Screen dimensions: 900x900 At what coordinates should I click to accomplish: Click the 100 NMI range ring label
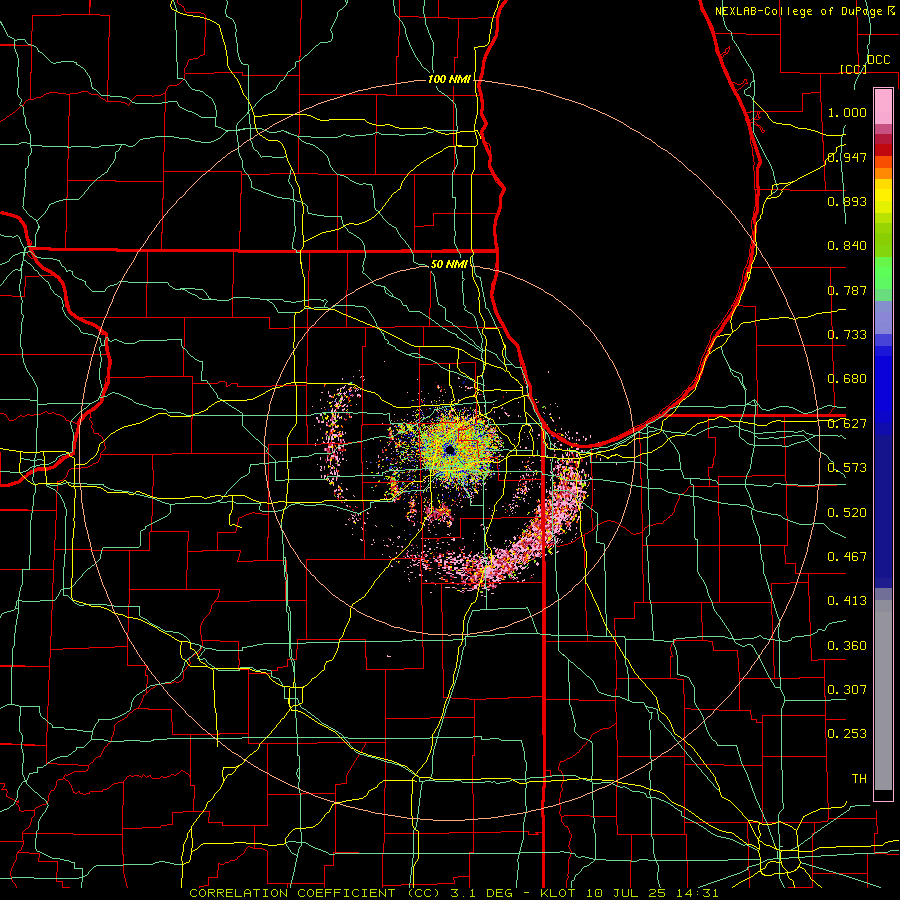point(449,79)
